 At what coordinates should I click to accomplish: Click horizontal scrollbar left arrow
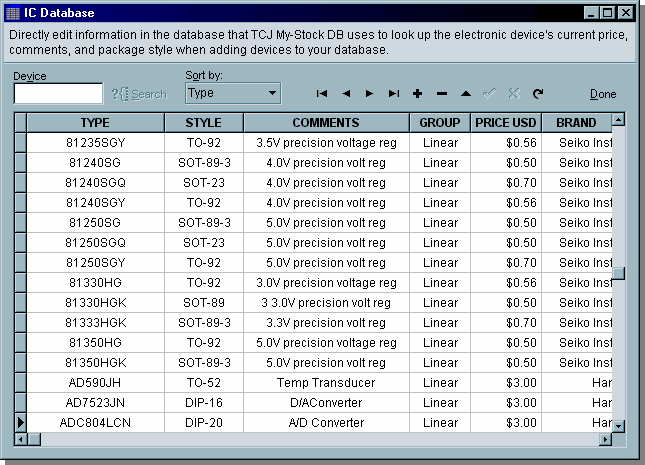point(21,439)
